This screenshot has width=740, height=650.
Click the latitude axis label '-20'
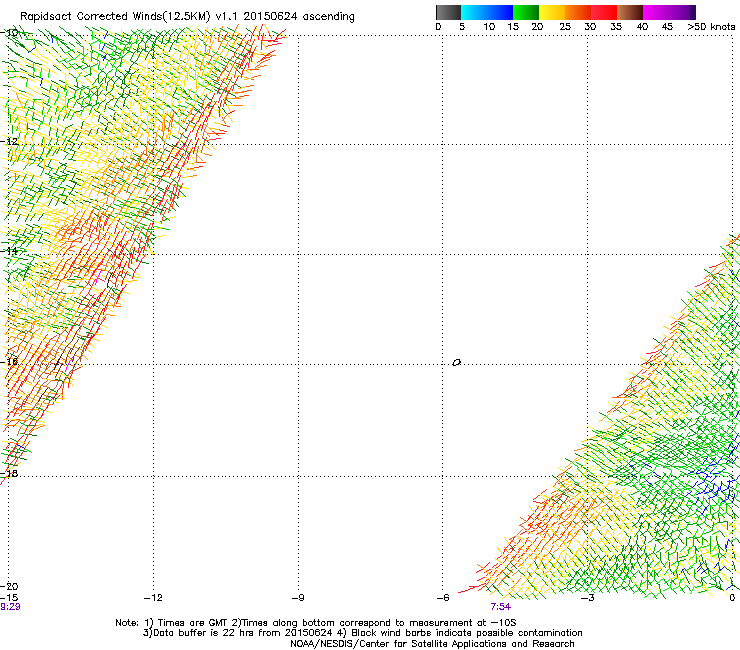pyautogui.click(x=9, y=586)
